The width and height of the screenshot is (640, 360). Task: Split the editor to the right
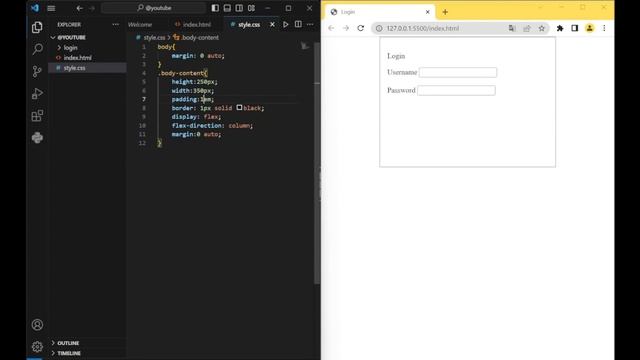coord(298,24)
